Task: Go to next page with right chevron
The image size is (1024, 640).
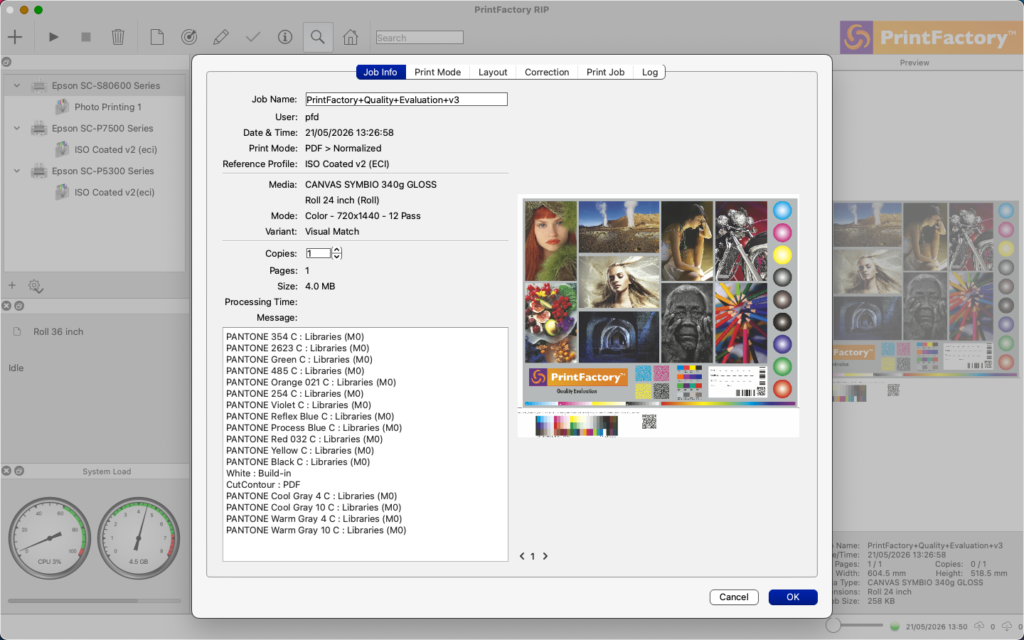Action: 545,556
